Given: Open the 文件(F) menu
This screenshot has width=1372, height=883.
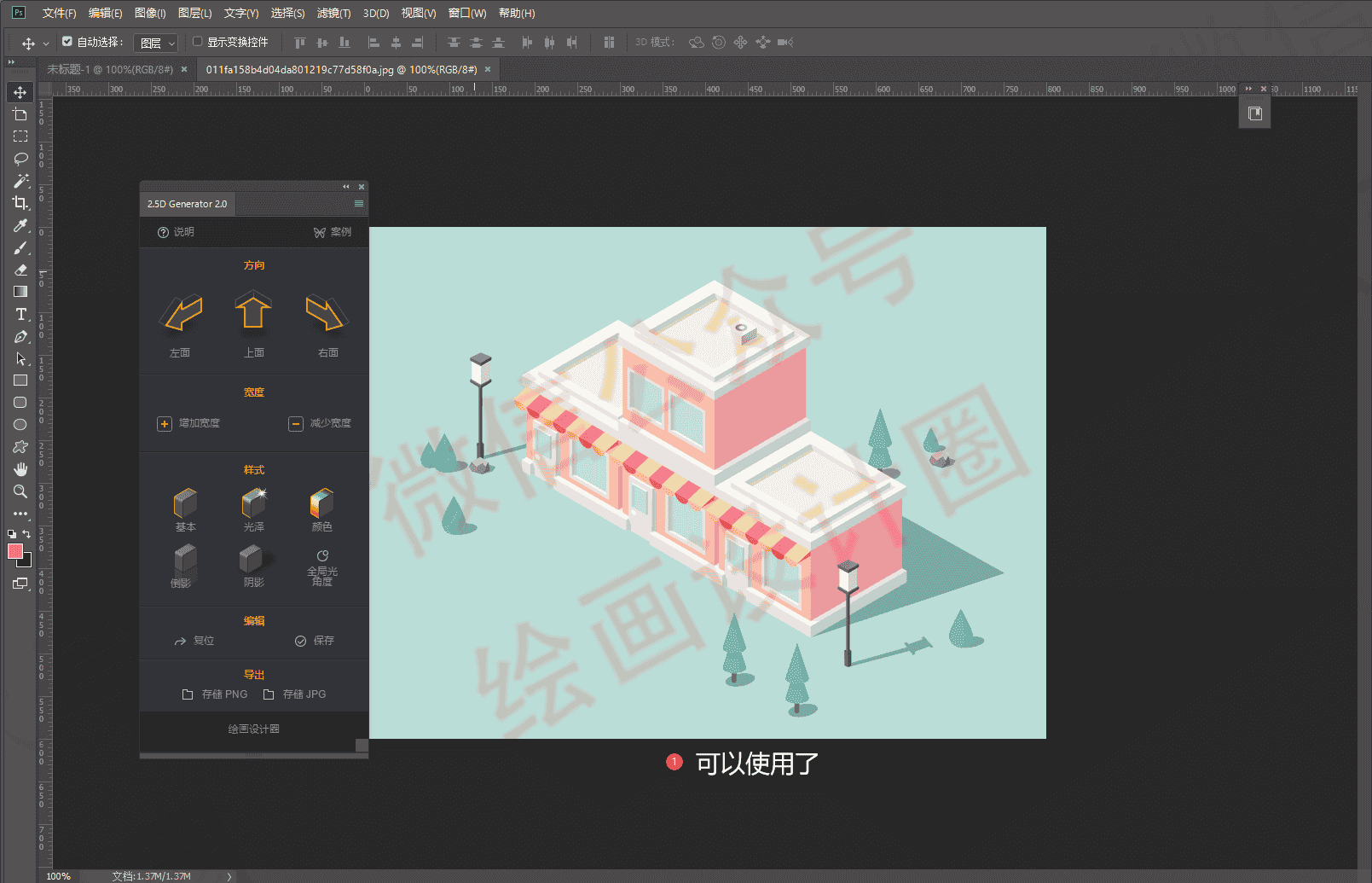Looking at the screenshot, I should tap(59, 13).
